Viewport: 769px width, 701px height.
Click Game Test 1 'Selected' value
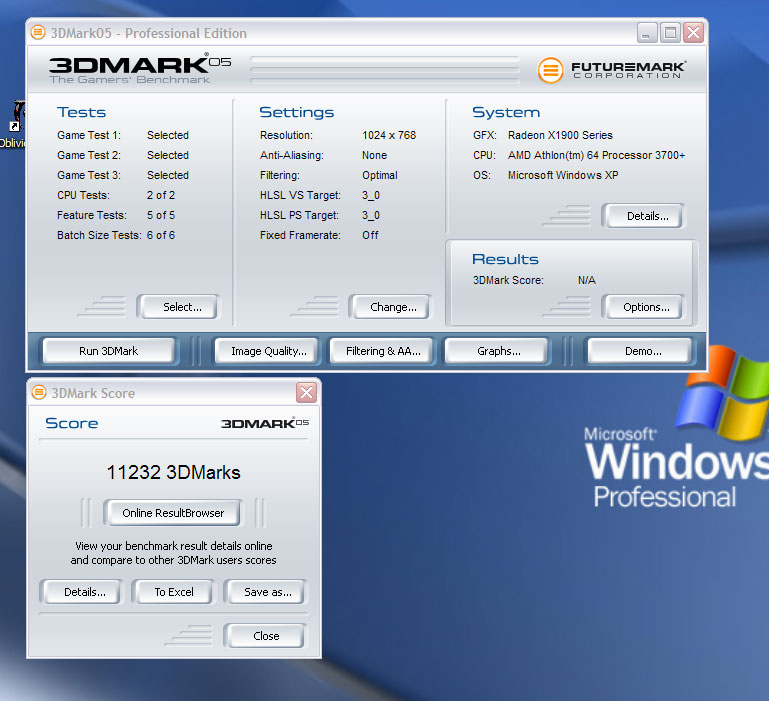click(168, 135)
